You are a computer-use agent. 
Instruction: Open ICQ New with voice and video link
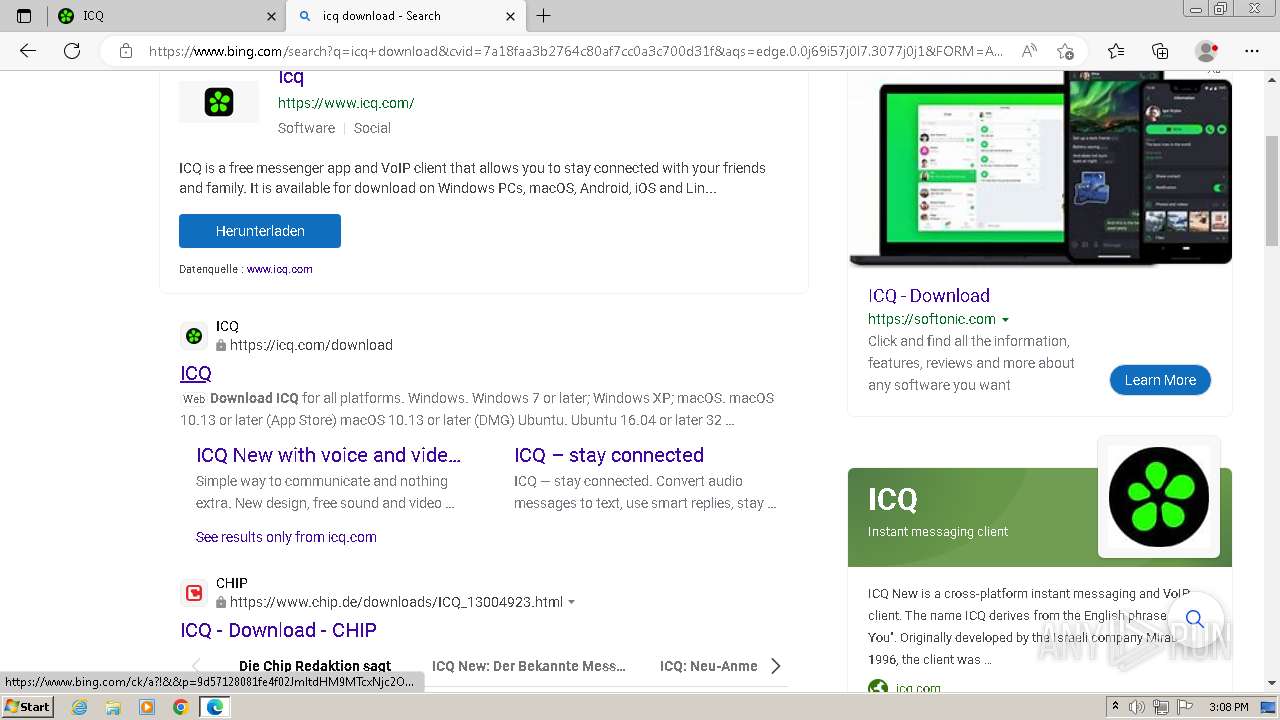[328, 455]
